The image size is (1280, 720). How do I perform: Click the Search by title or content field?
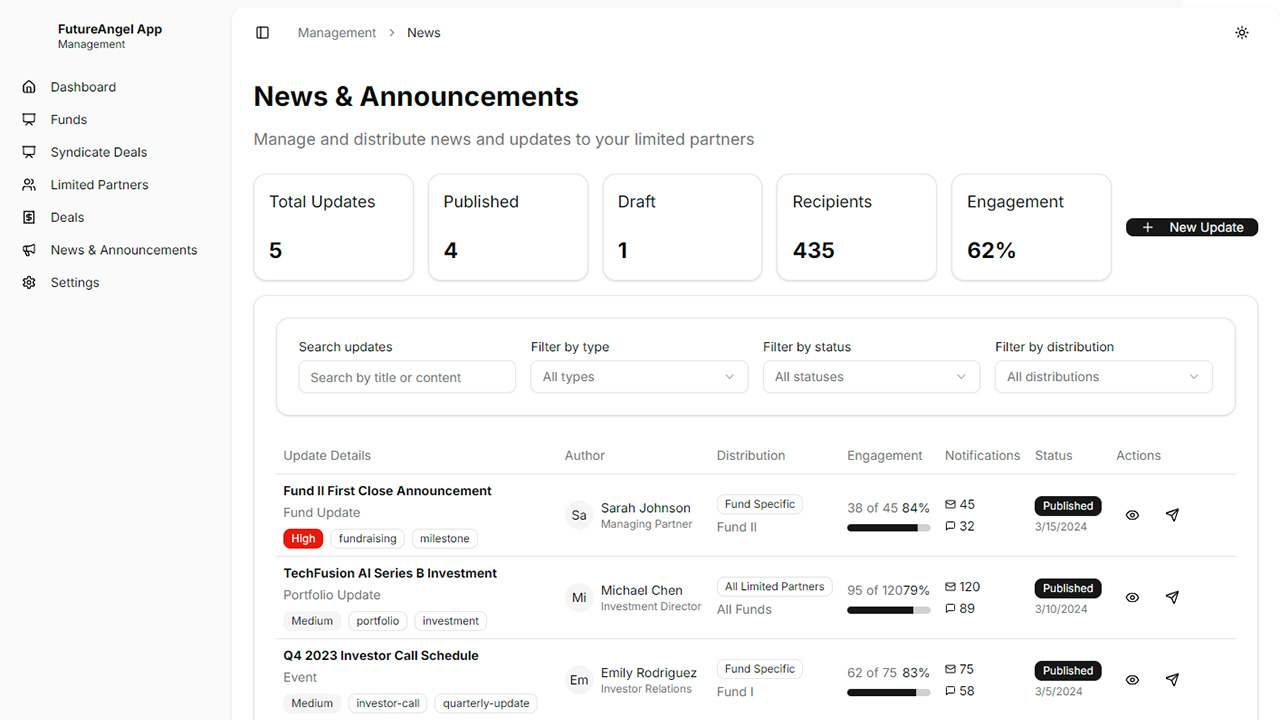click(407, 377)
